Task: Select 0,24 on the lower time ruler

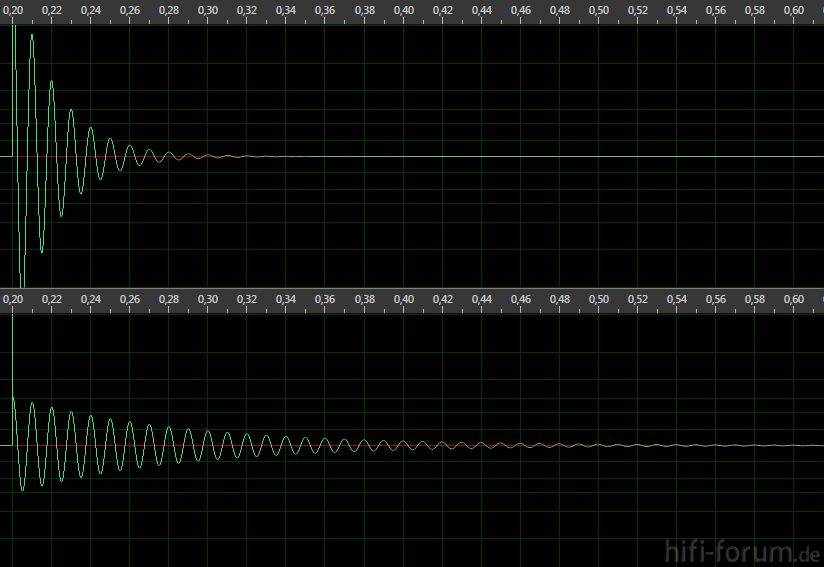Action: [91, 299]
